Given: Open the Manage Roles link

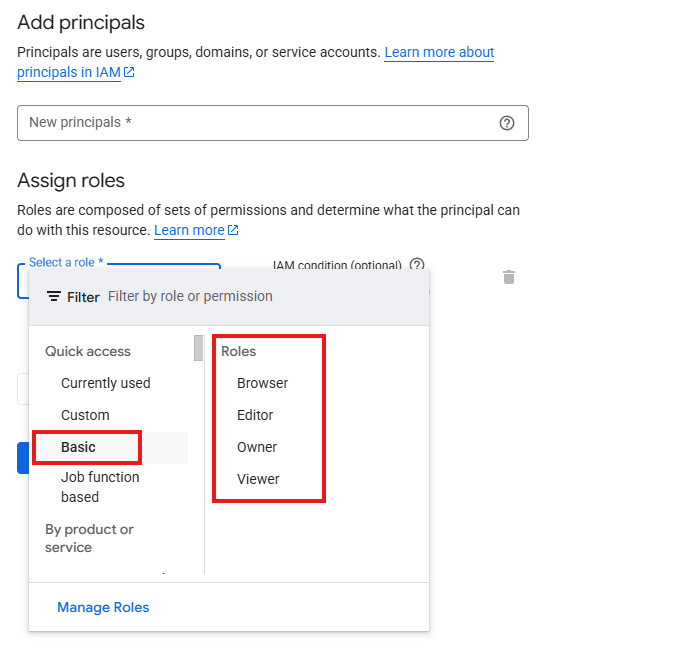Looking at the screenshot, I should tap(103, 607).
